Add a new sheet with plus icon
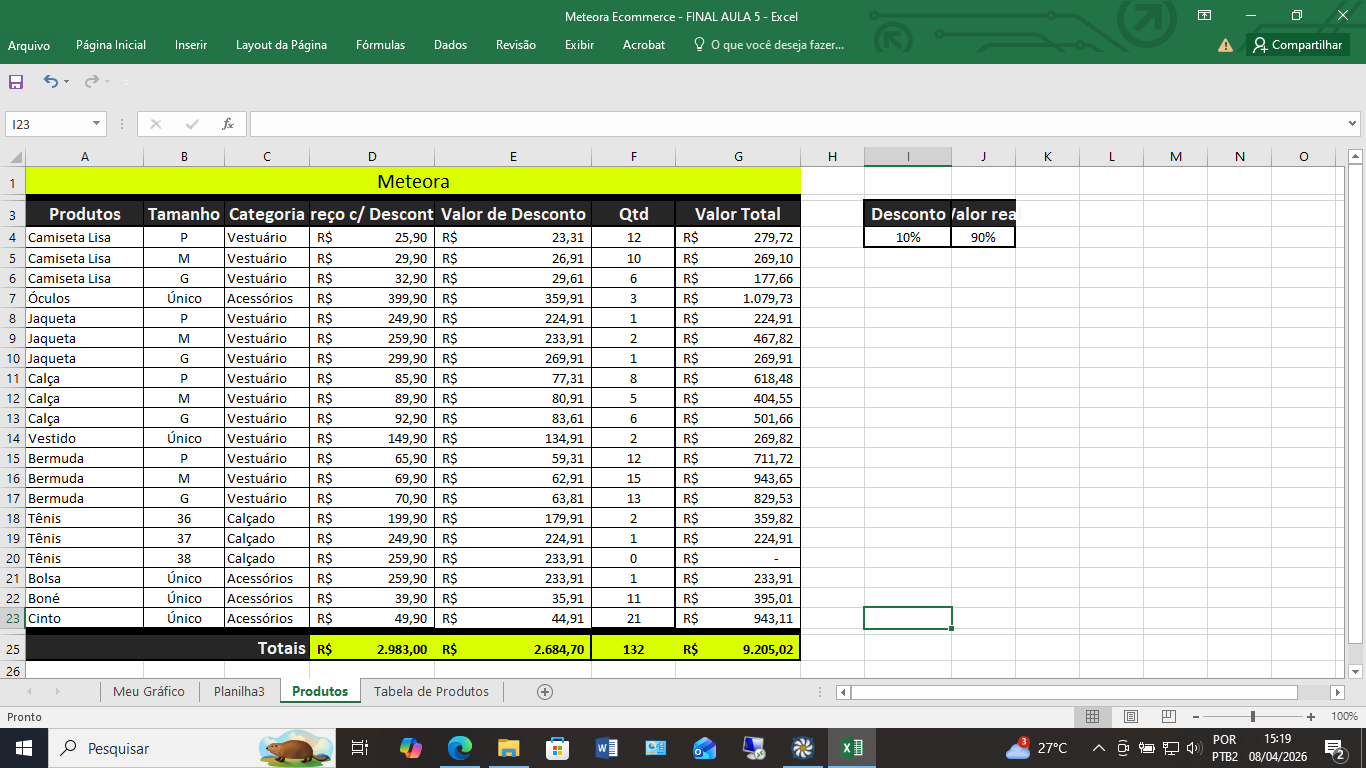This screenshot has height=768, width=1366. [545, 692]
